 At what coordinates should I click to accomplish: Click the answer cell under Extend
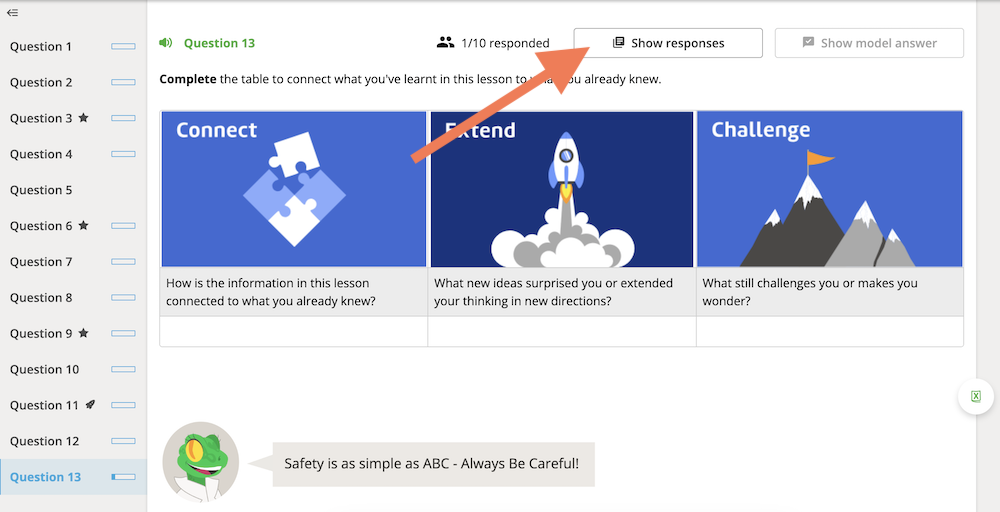coord(562,332)
